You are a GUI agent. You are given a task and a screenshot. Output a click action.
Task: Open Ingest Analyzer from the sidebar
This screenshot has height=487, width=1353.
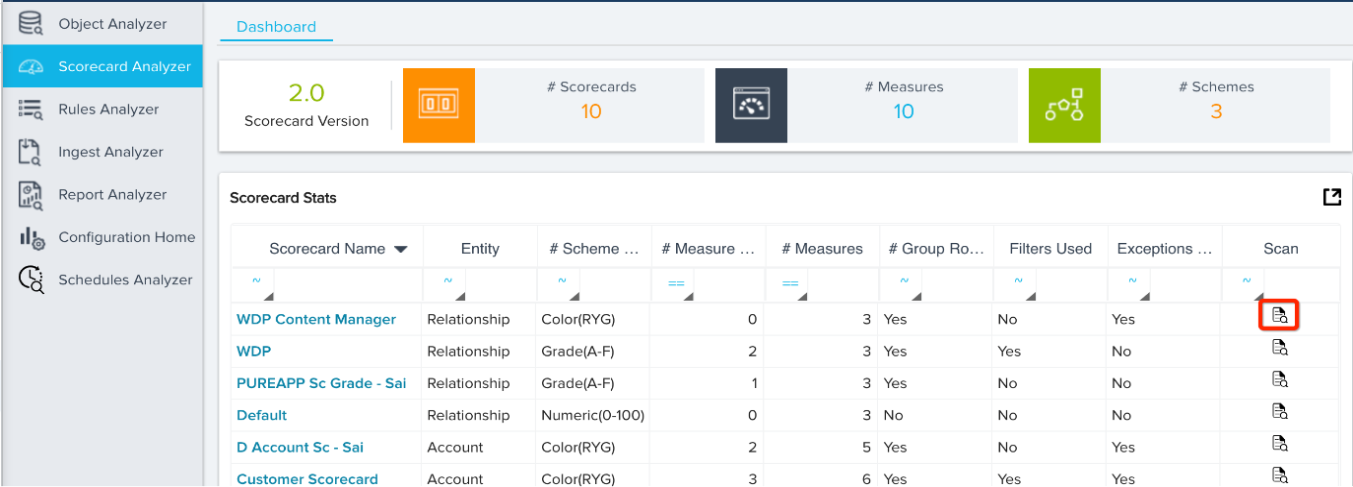point(110,152)
